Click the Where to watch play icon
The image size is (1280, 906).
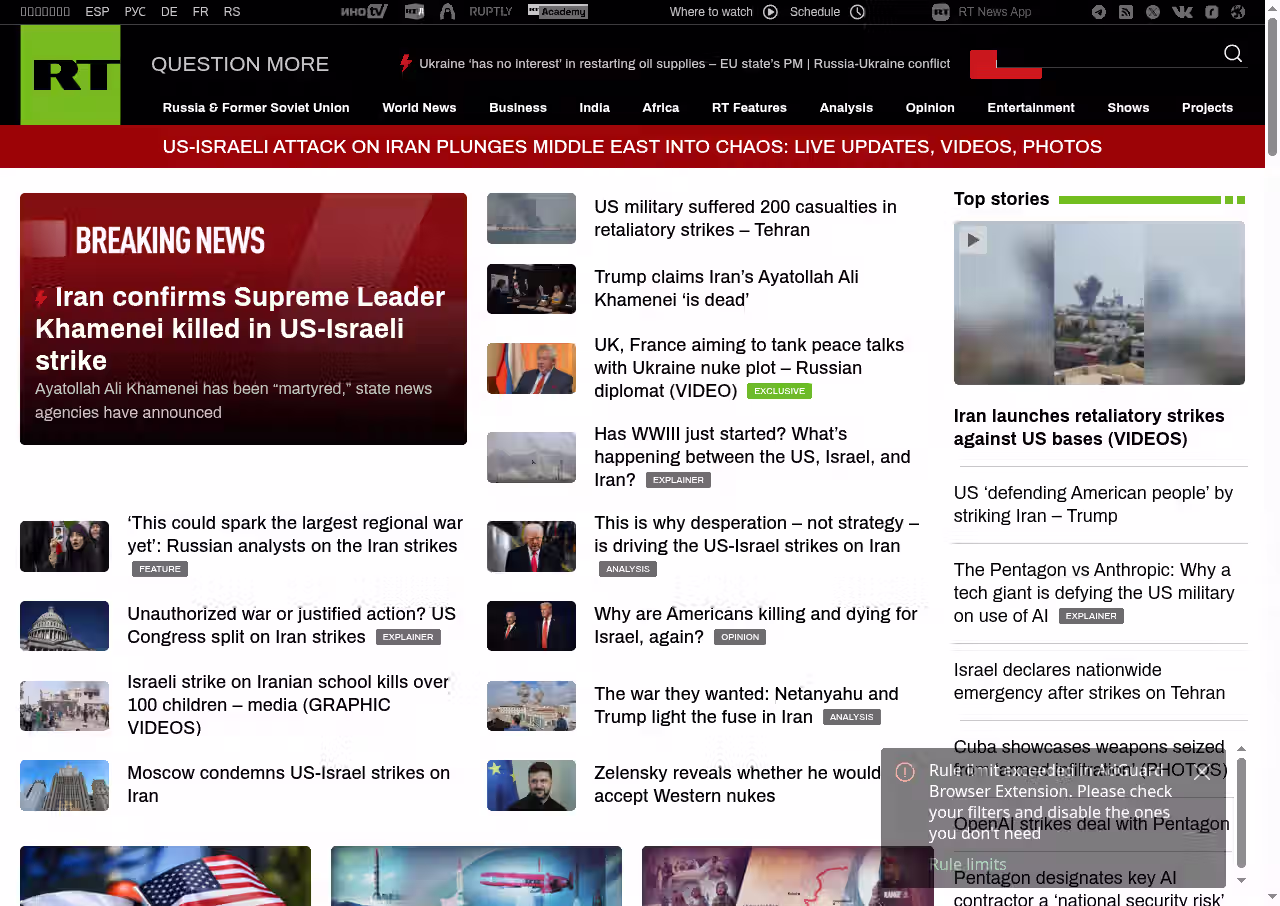coord(770,12)
